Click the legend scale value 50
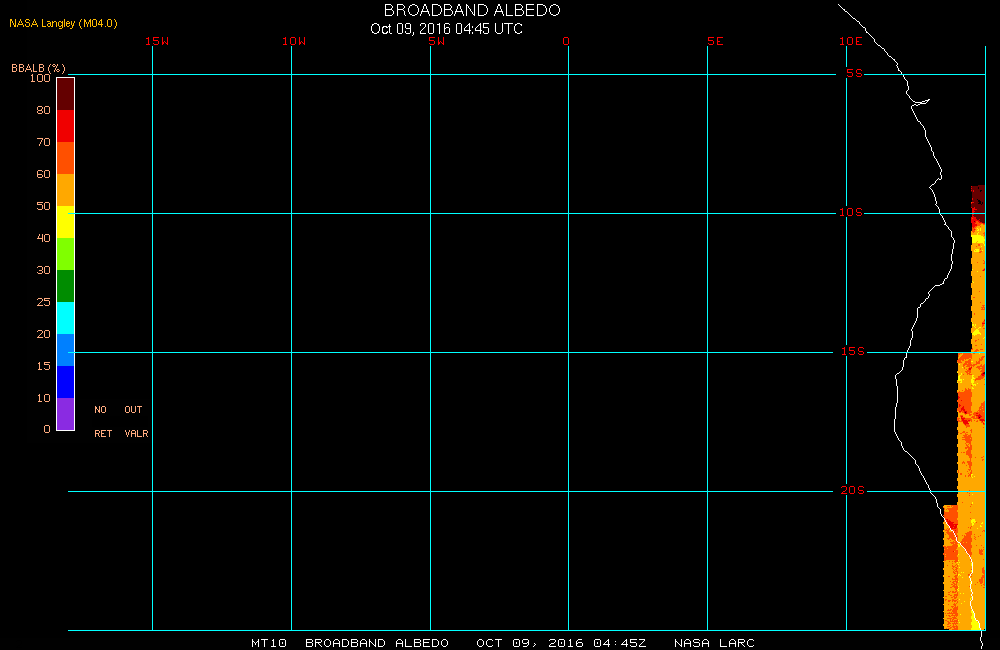 (43, 206)
